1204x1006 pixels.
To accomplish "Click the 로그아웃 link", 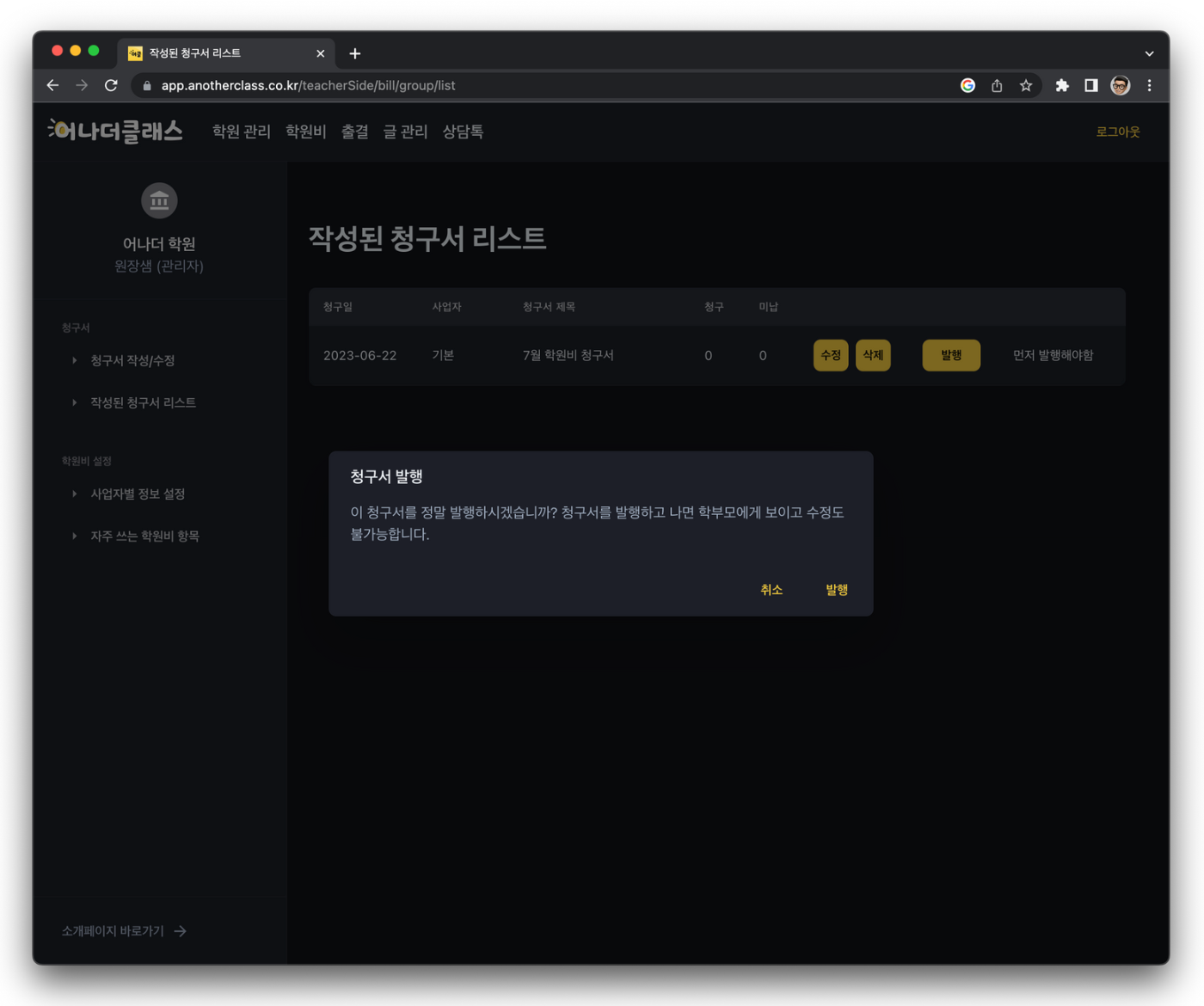I will tap(1118, 132).
